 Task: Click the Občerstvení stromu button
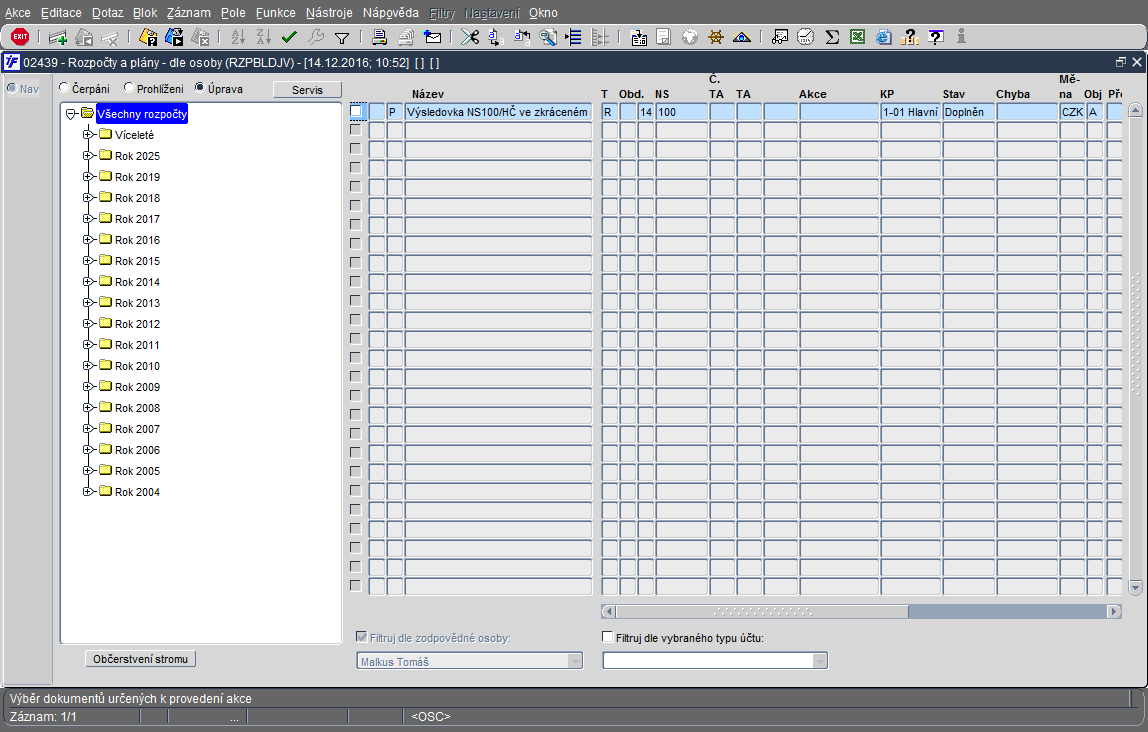pos(141,659)
